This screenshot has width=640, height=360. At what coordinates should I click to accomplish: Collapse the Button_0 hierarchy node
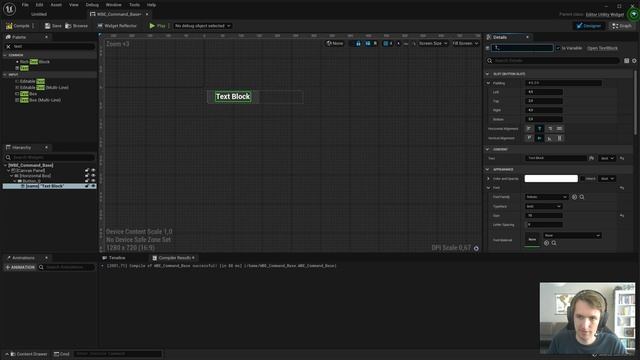point(15,181)
